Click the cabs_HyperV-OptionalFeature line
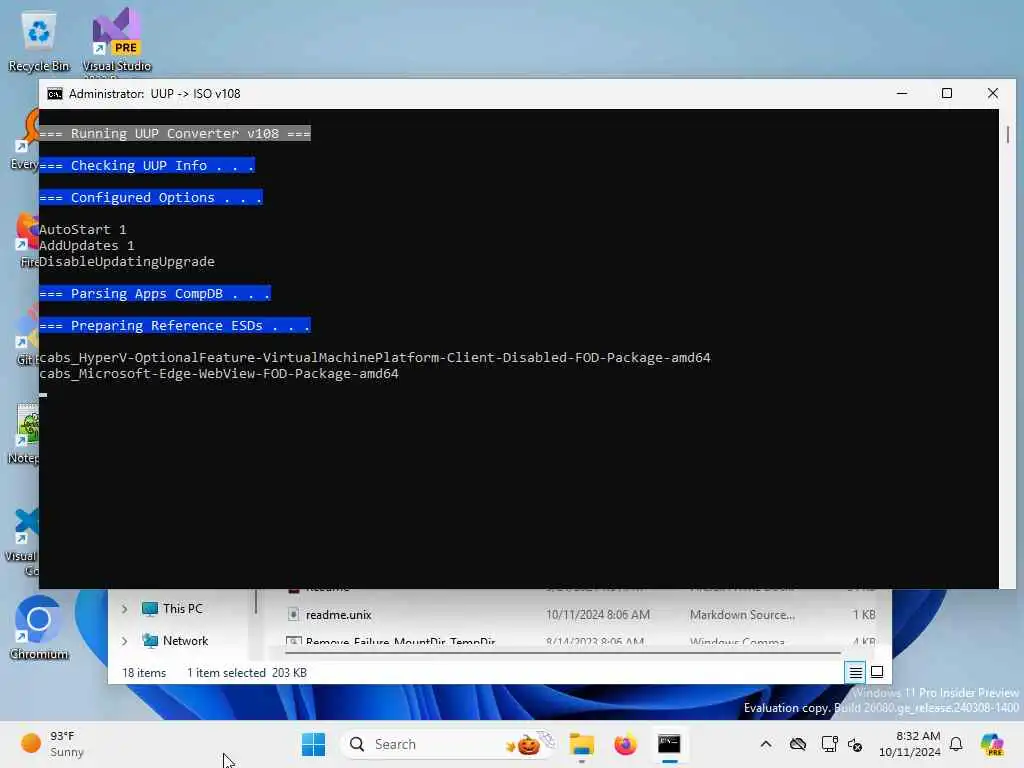The height and width of the screenshot is (768, 1024). tap(375, 358)
